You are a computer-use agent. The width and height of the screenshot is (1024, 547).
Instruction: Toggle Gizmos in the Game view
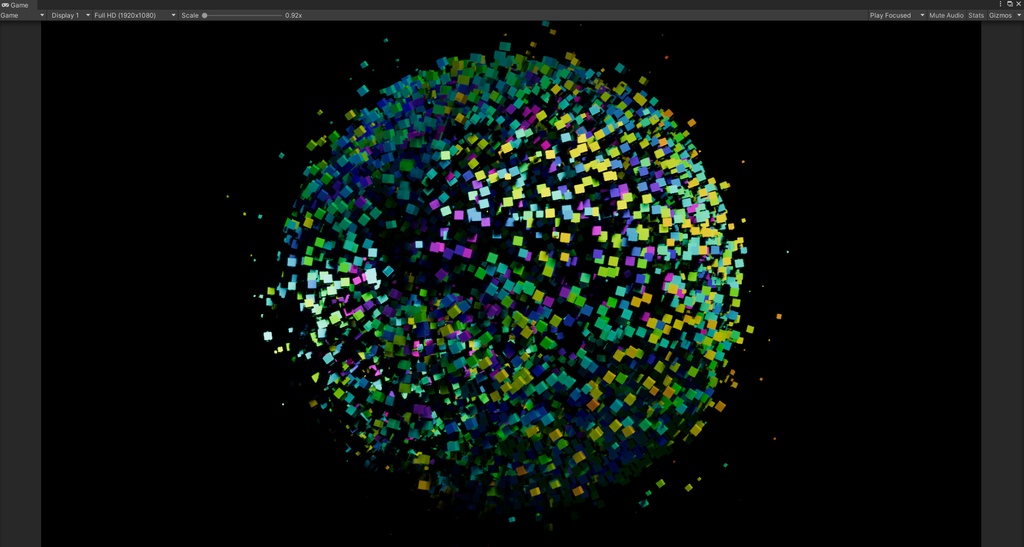(x=1000, y=15)
